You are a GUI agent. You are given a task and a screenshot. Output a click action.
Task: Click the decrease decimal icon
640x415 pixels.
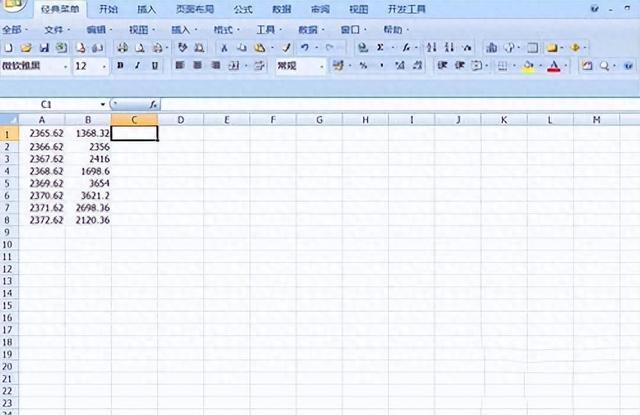(x=417, y=66)
